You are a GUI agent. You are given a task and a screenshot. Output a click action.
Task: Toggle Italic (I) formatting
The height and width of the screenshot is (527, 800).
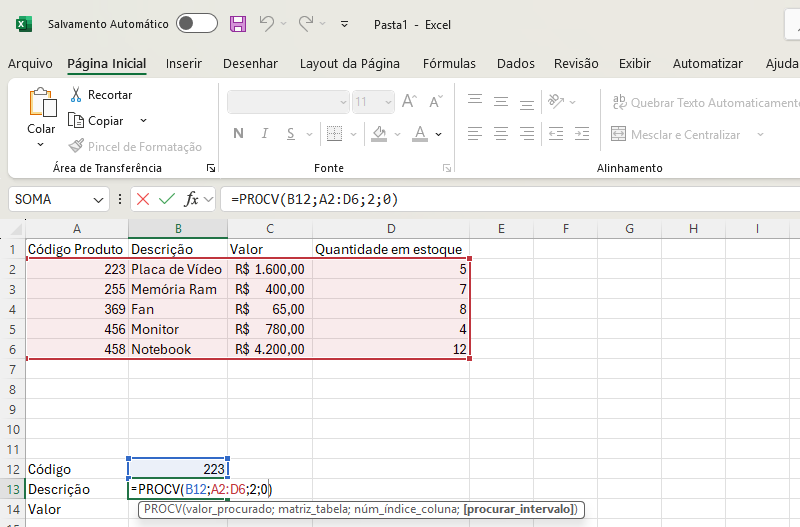coord(264,134)
